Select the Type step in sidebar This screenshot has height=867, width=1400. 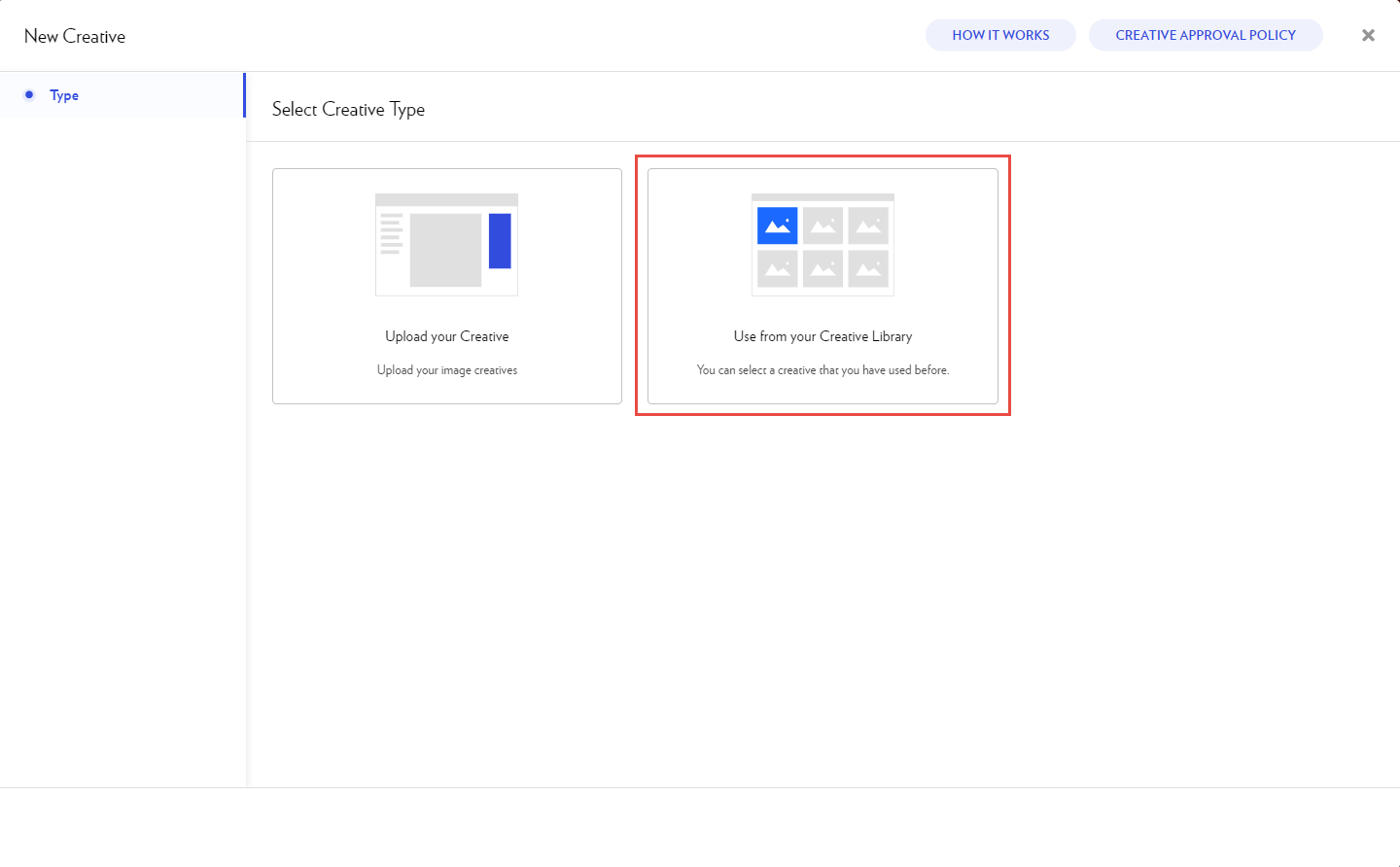click(x=64, y=95)
